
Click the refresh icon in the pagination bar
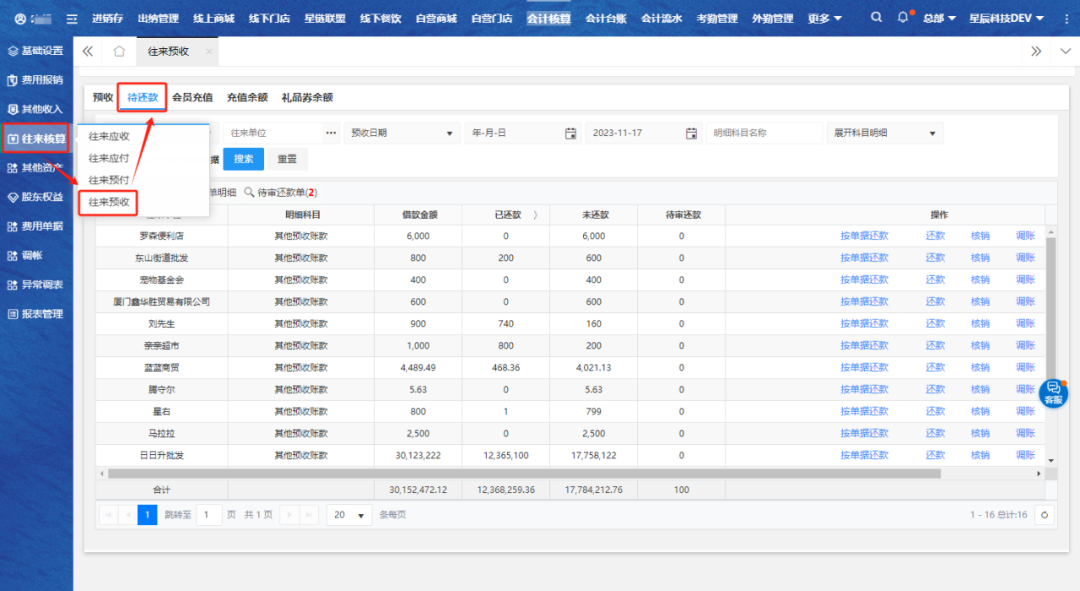tap(1044, 514)
